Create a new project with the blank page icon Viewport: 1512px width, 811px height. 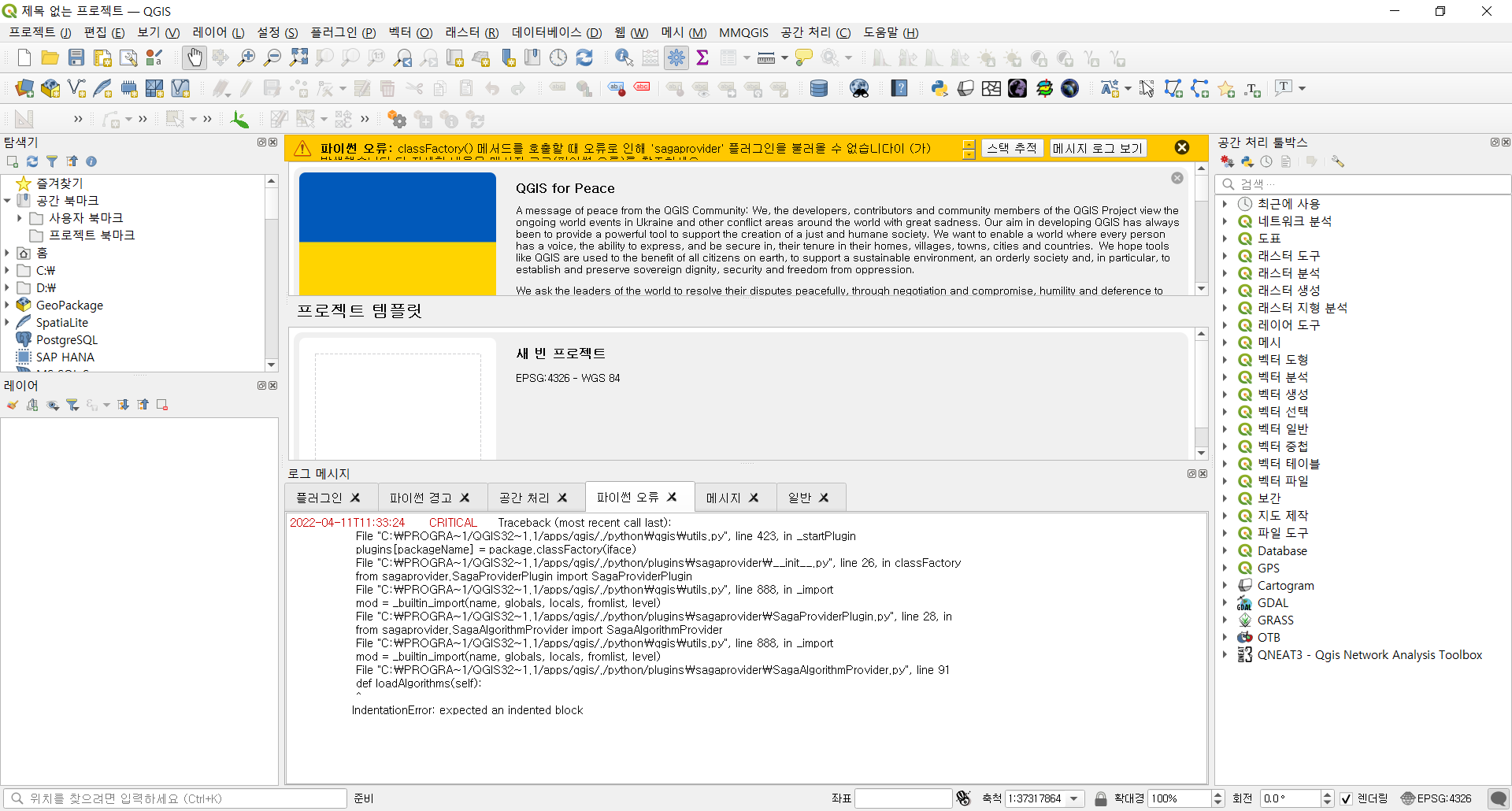24,57
